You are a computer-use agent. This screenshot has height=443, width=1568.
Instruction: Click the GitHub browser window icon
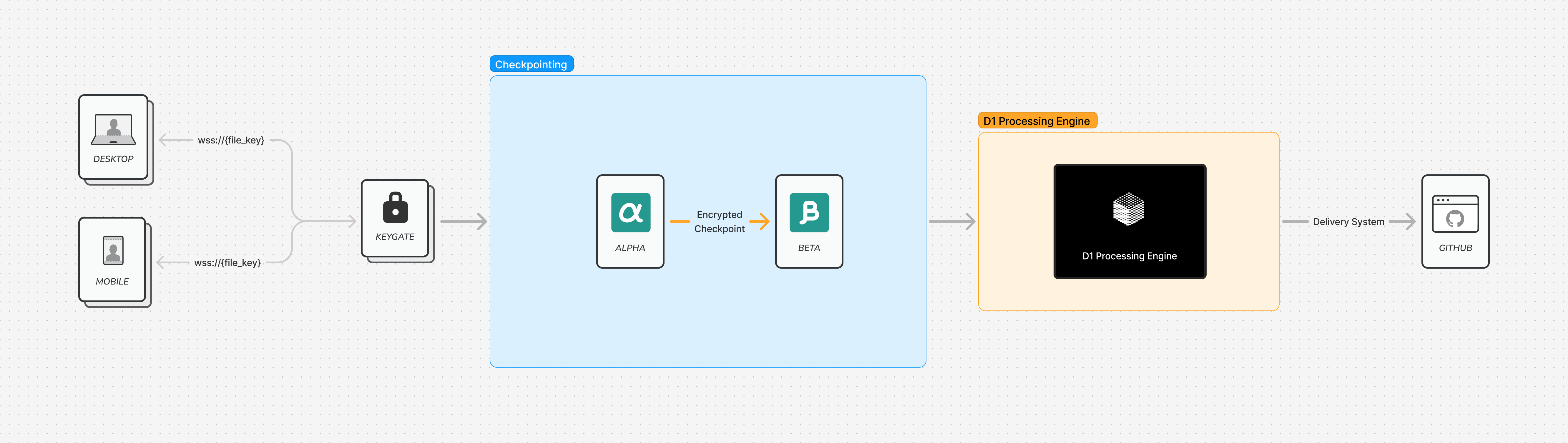click(1455, 214)
